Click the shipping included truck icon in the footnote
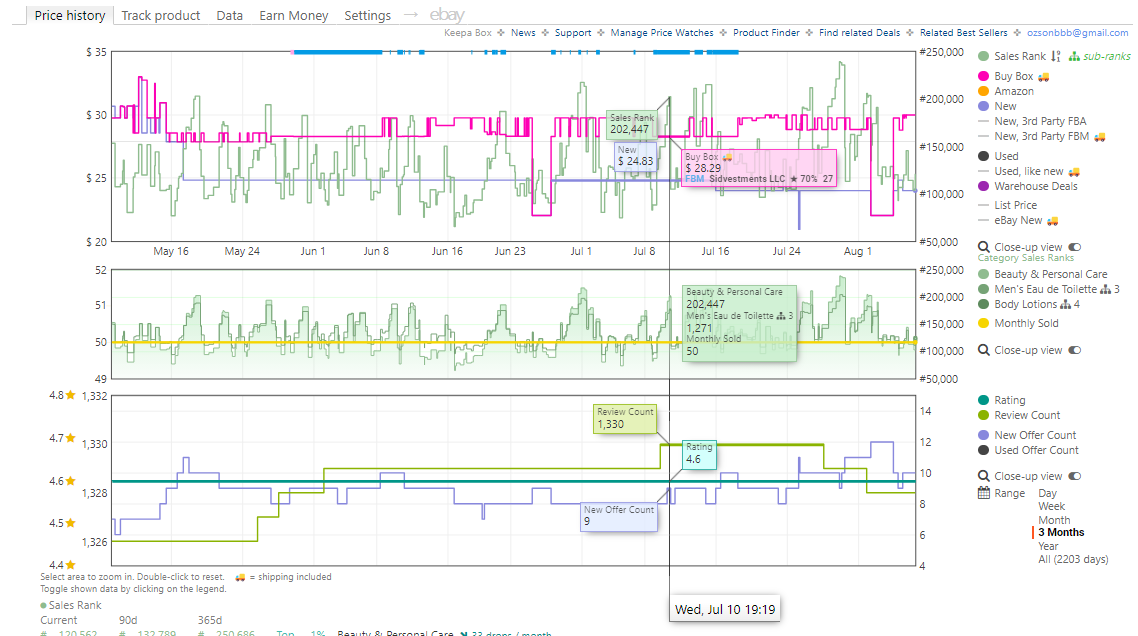1138x636 pixels. coord(240,577)
